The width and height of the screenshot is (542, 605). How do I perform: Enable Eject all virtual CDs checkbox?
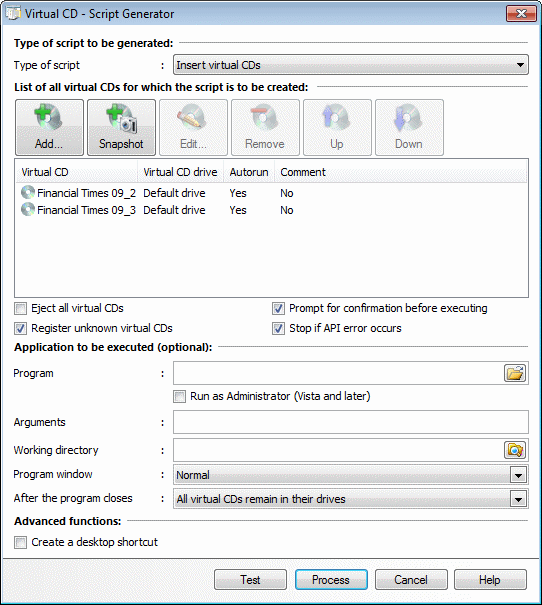pyautogui.click(x=20, y=309)
